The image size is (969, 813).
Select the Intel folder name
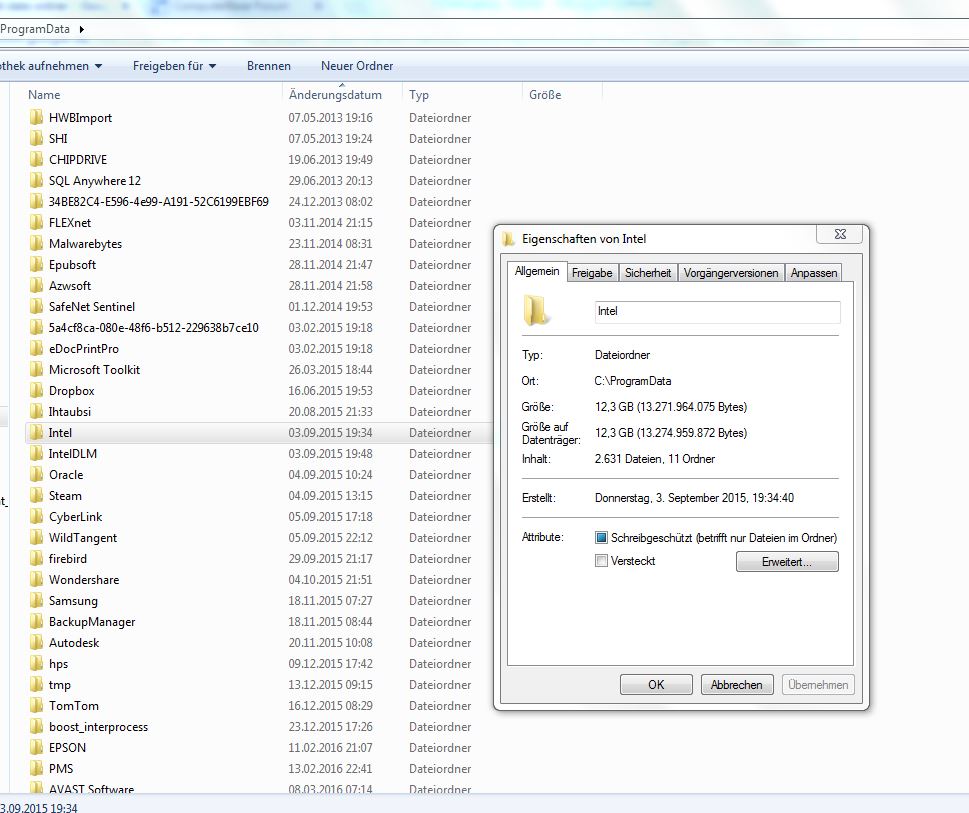coord(60,432)
